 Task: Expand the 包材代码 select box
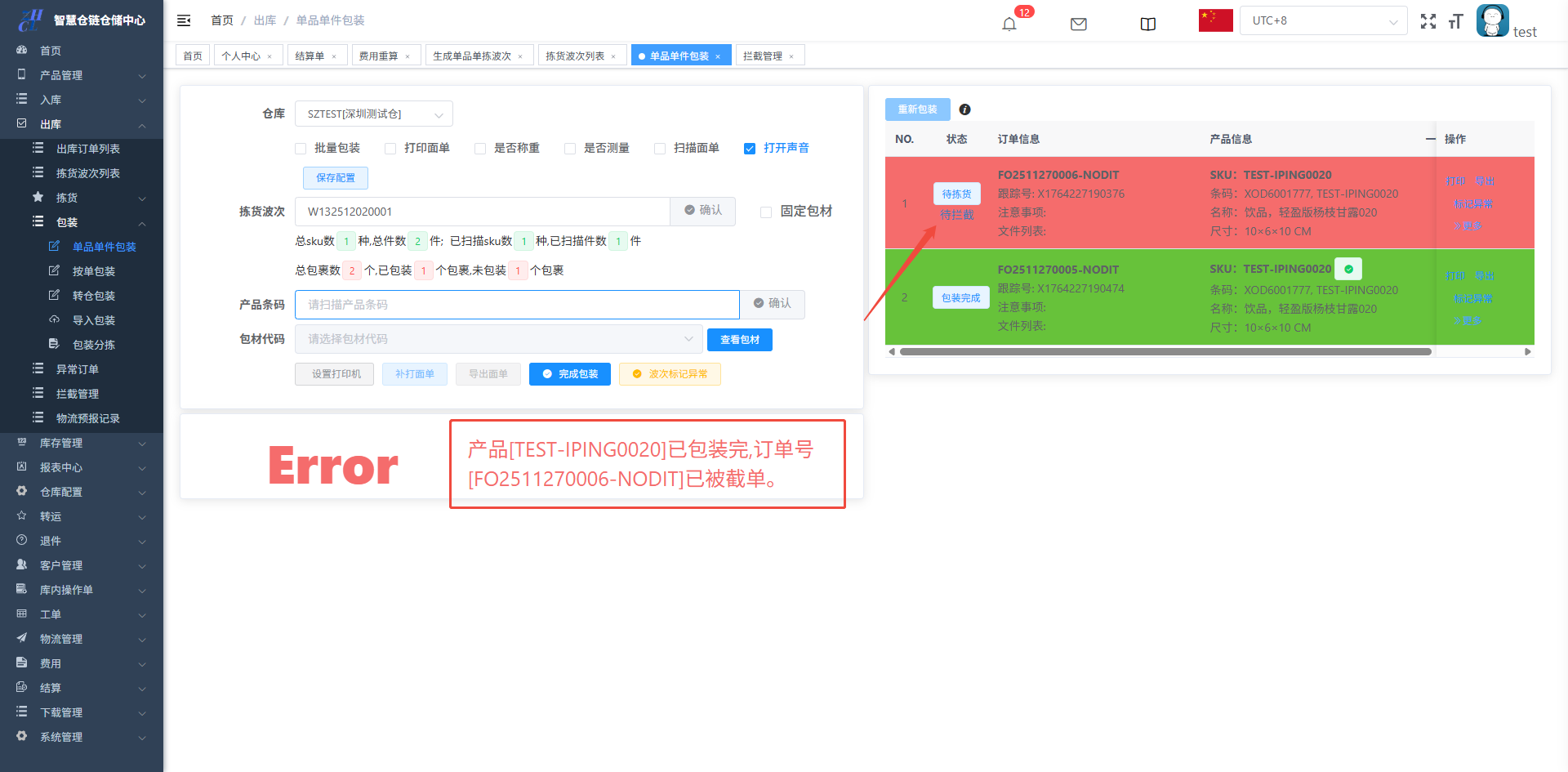point(498,339)
